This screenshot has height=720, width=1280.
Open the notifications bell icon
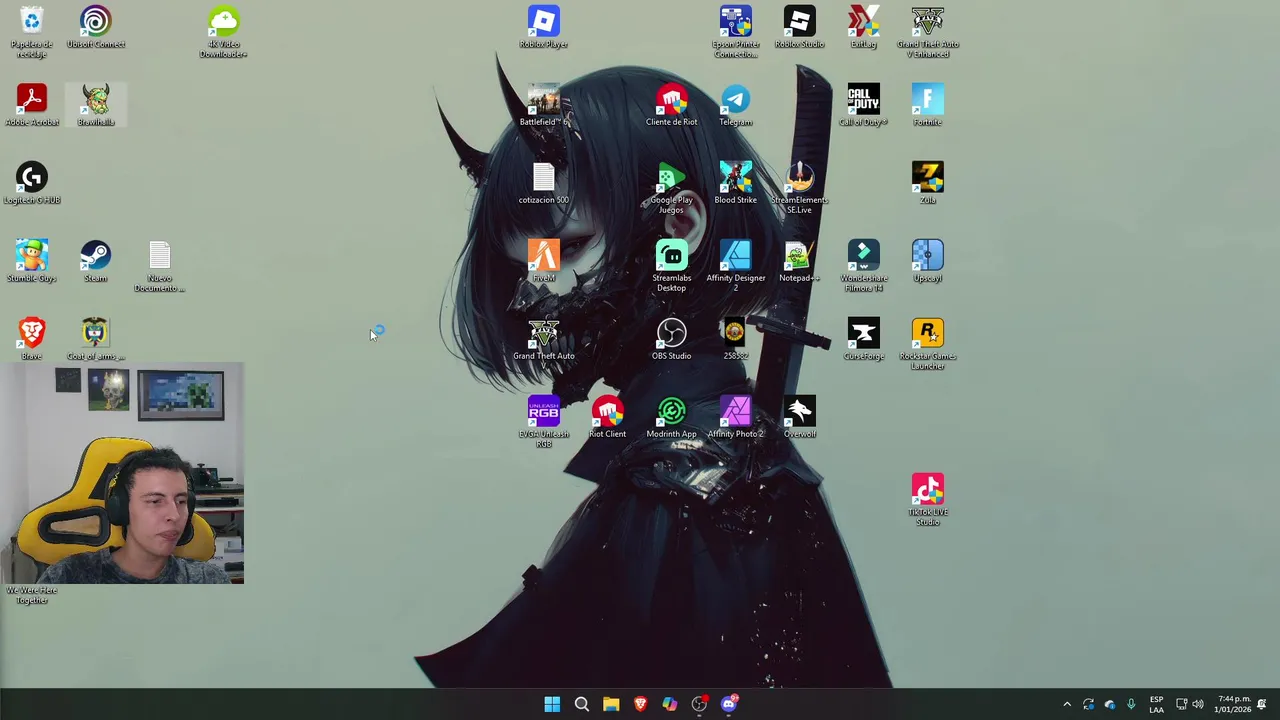click(x=1262, y=704)
